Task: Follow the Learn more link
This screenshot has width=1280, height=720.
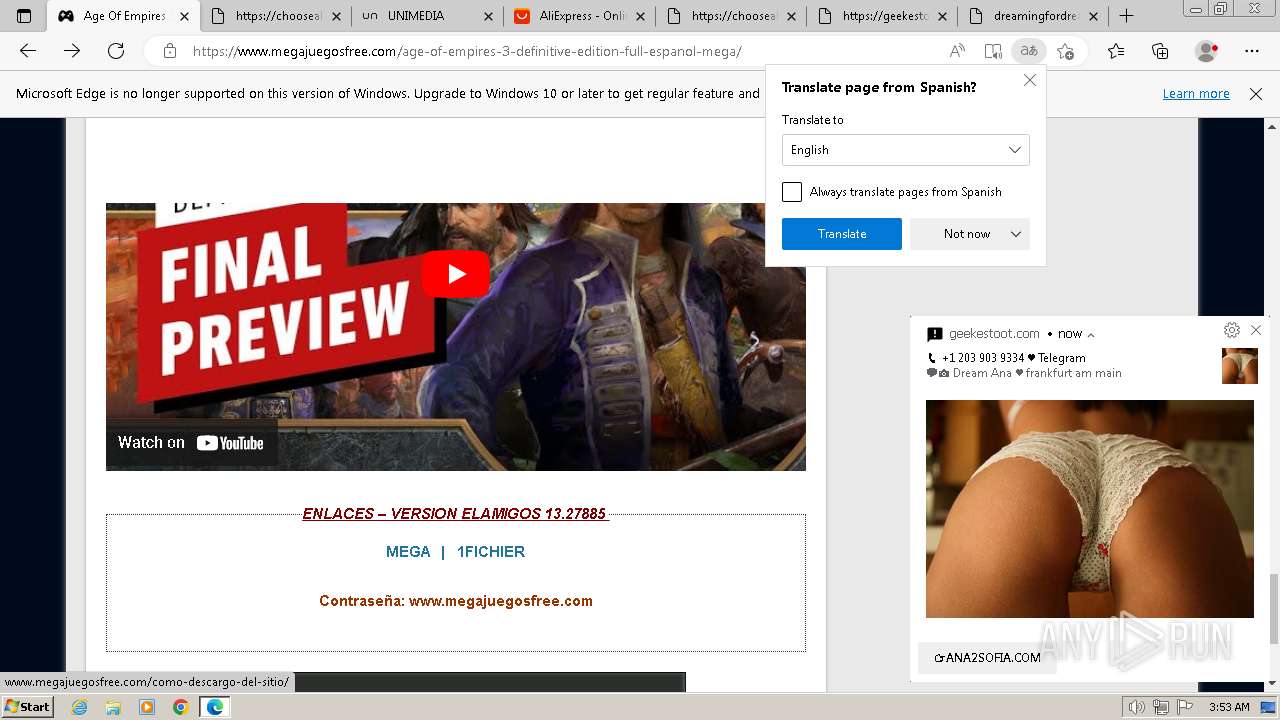Action: tap(1196, 94)
